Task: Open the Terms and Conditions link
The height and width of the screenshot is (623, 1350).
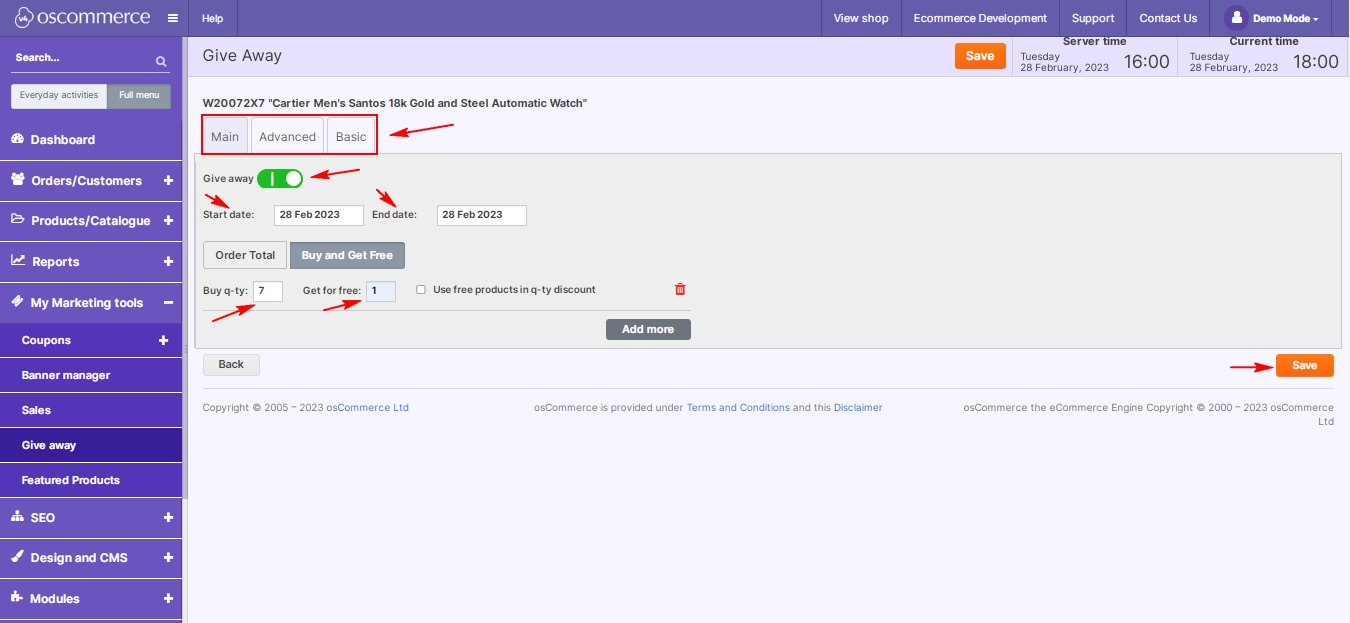Action: click(738, 407)
